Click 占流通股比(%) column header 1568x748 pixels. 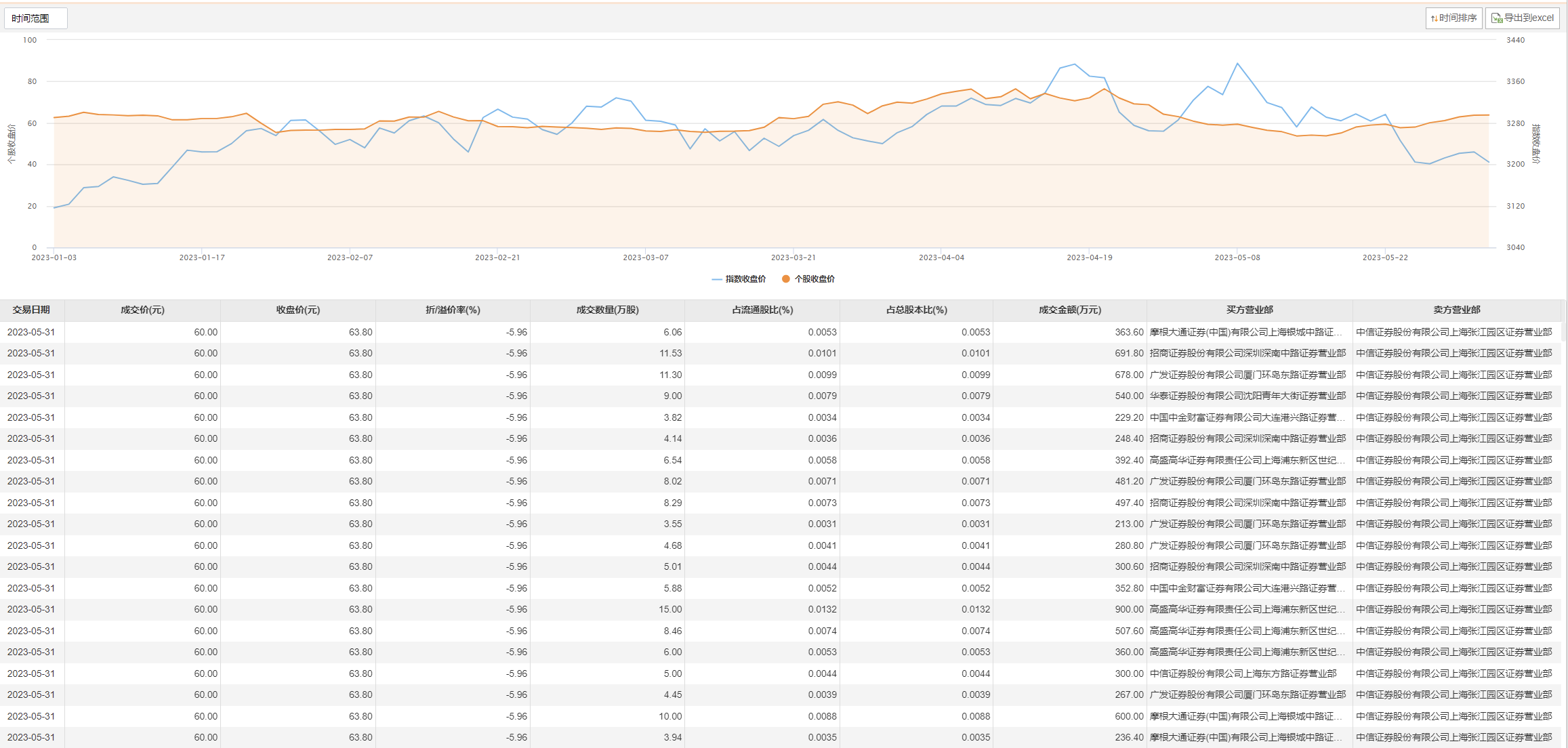pyautogui.click(x=762, y=310)
